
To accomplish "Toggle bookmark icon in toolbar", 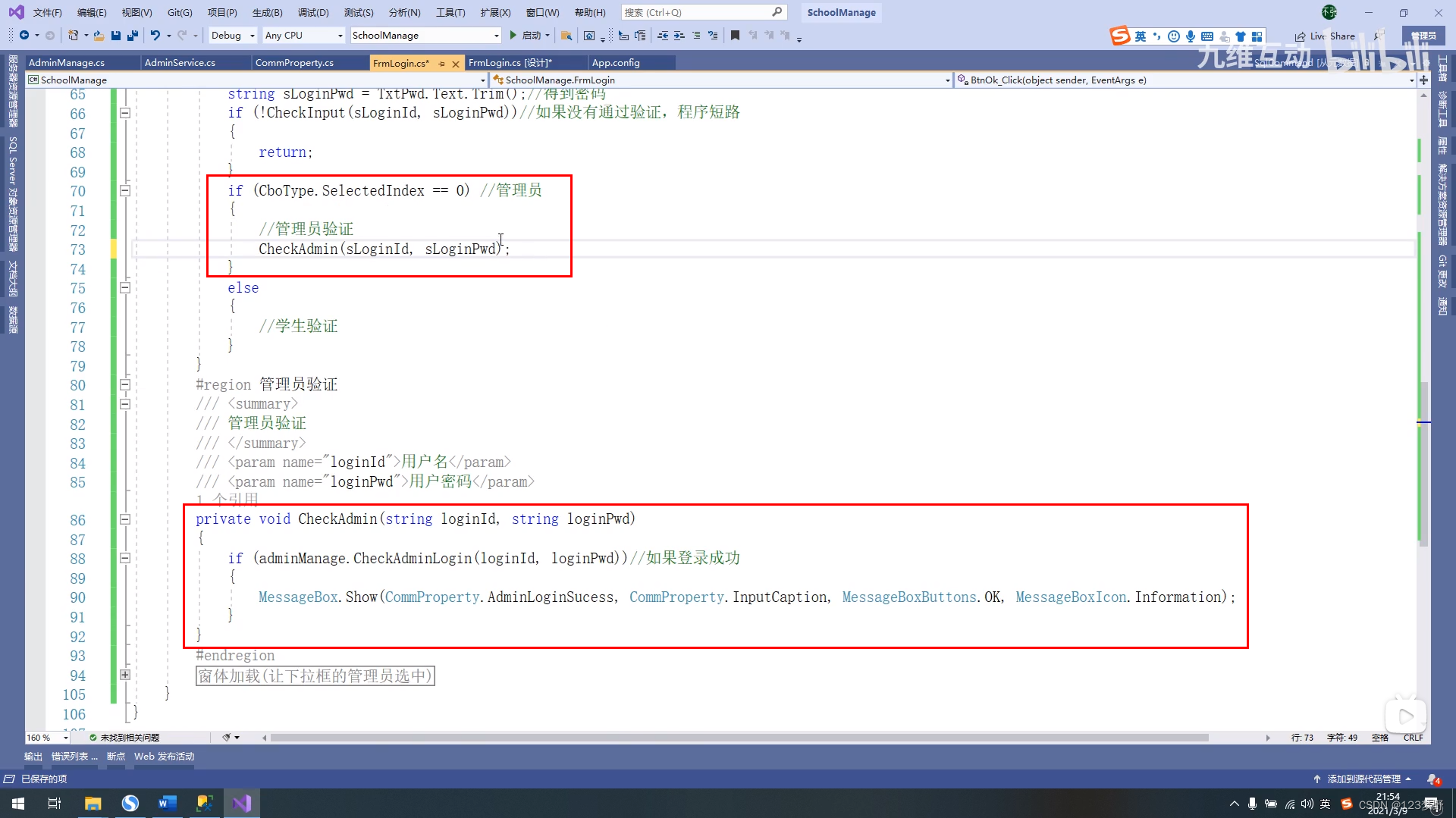I will (x=735, y=35).
